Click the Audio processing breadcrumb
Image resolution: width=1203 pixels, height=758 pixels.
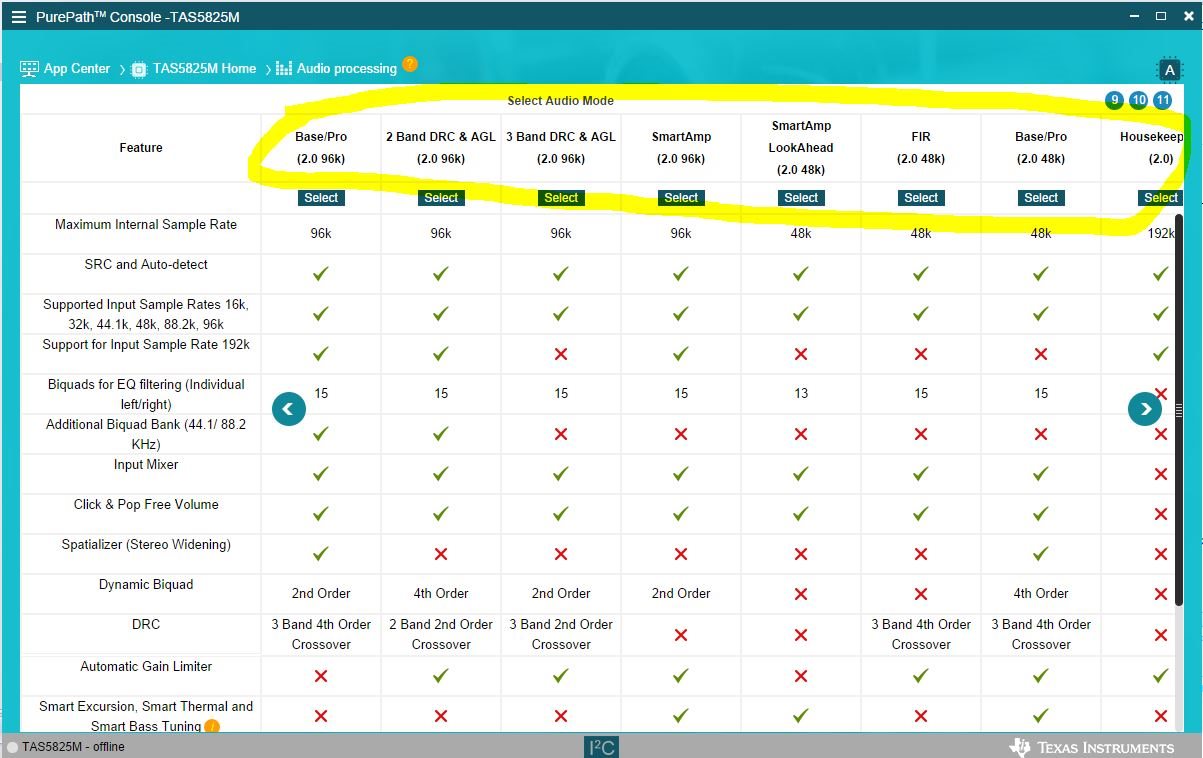[346, 69]
